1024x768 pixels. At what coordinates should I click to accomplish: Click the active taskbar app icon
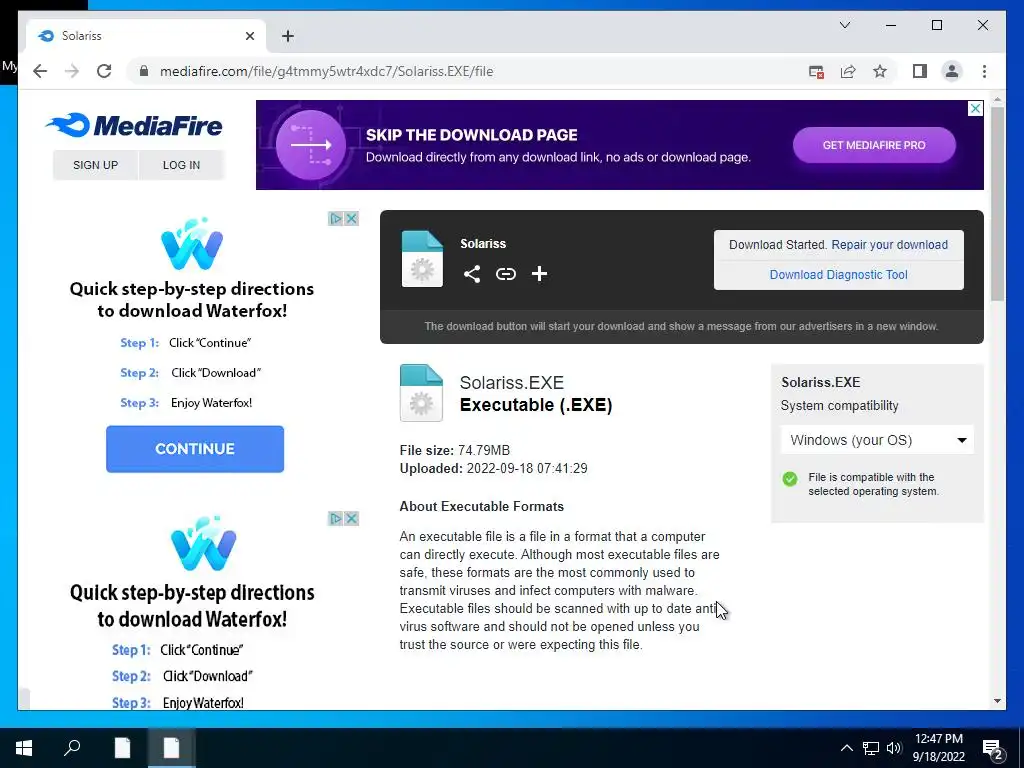pos(171,748)
